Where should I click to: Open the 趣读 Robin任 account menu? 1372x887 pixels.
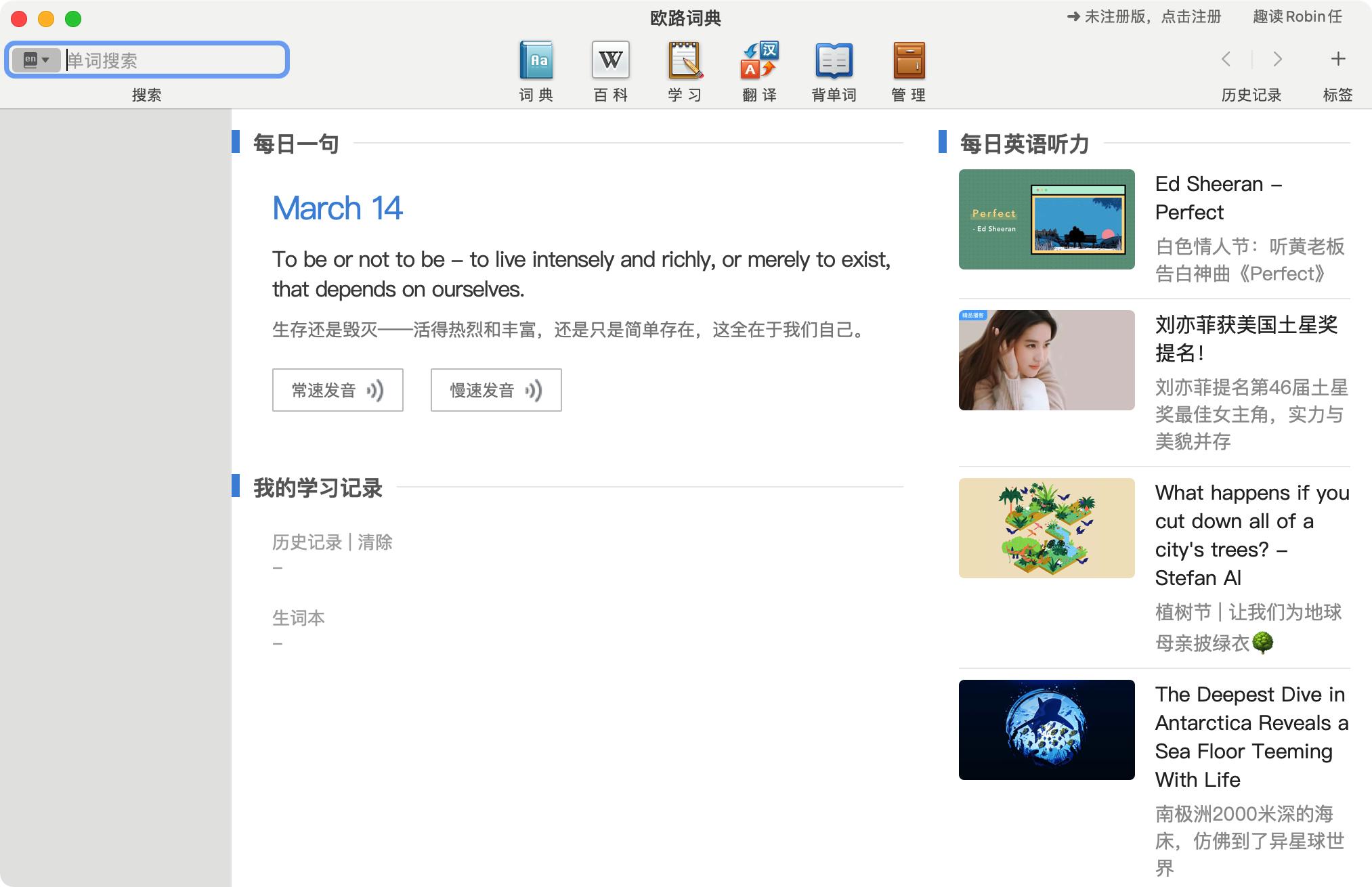click(x=1298, y=16)
